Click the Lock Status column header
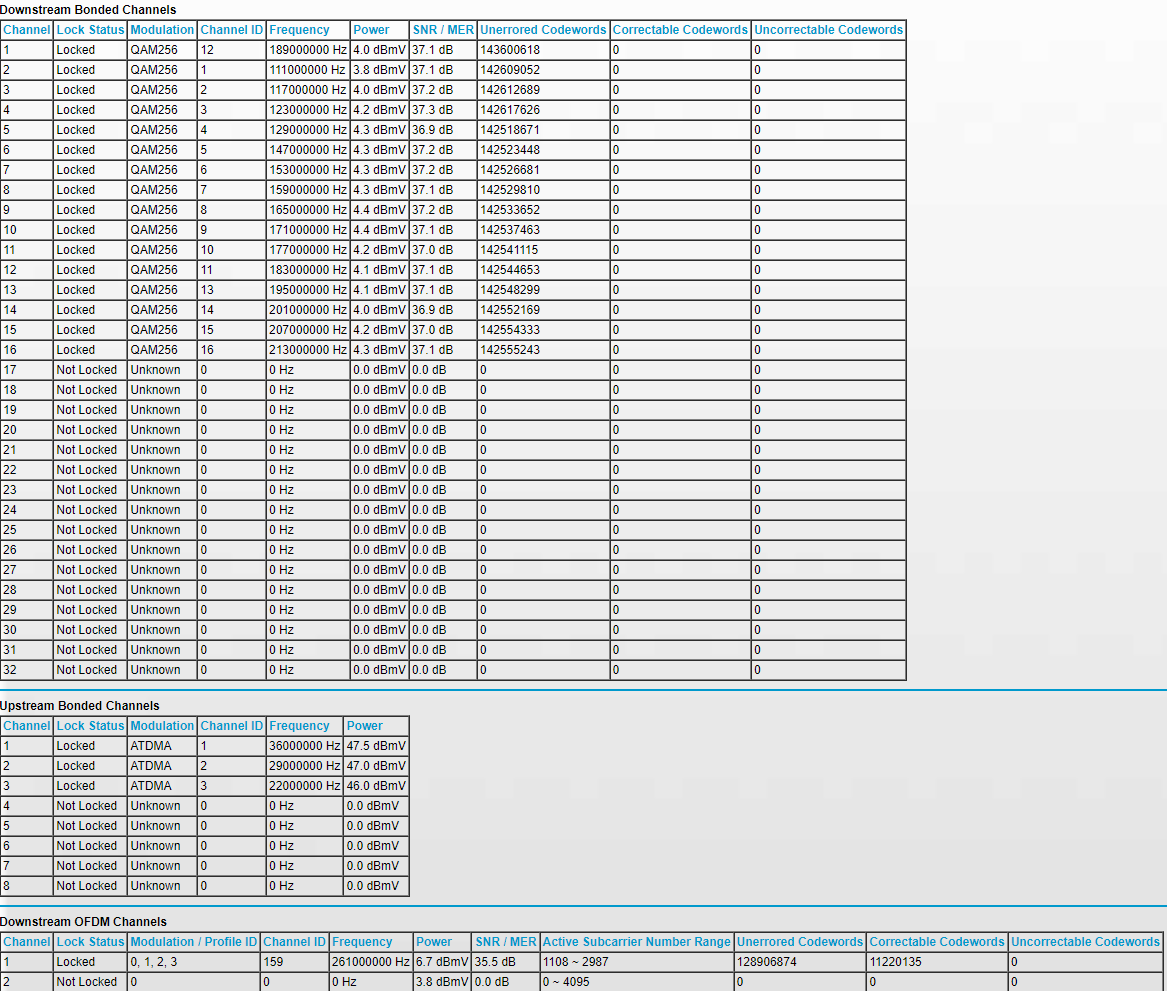 [x=89, y=29]
